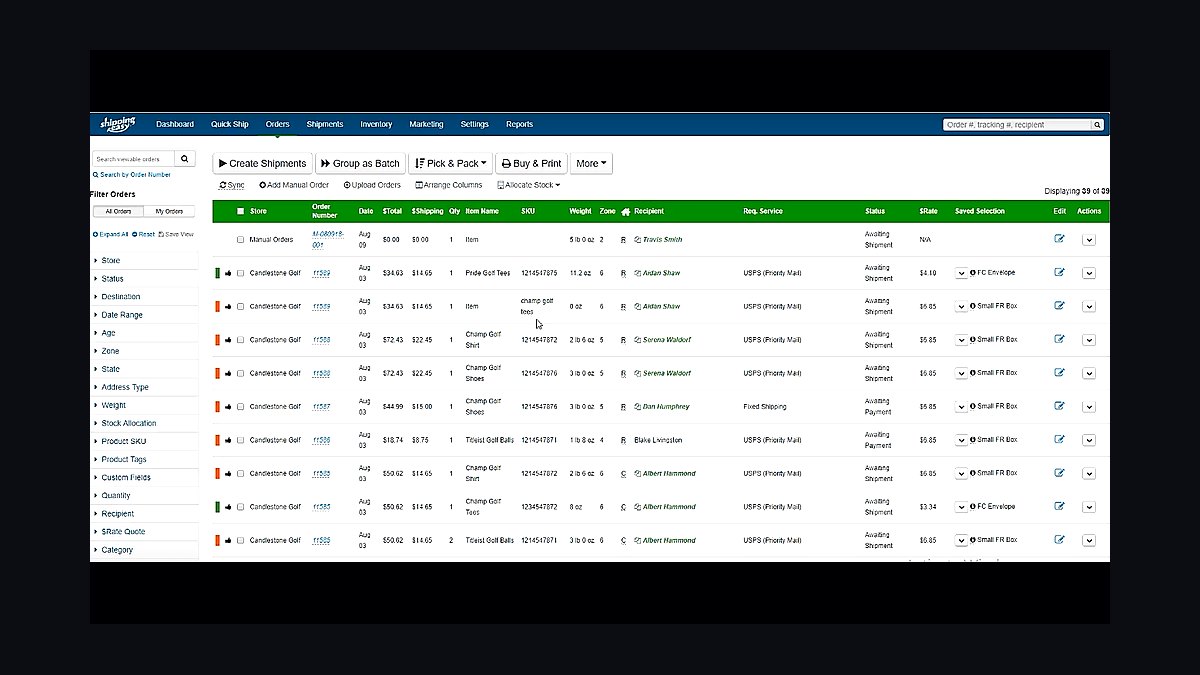Open the Actions dropdown for Blake Livingston order
Screen dimensions: 1200x675
(1089, 440)
